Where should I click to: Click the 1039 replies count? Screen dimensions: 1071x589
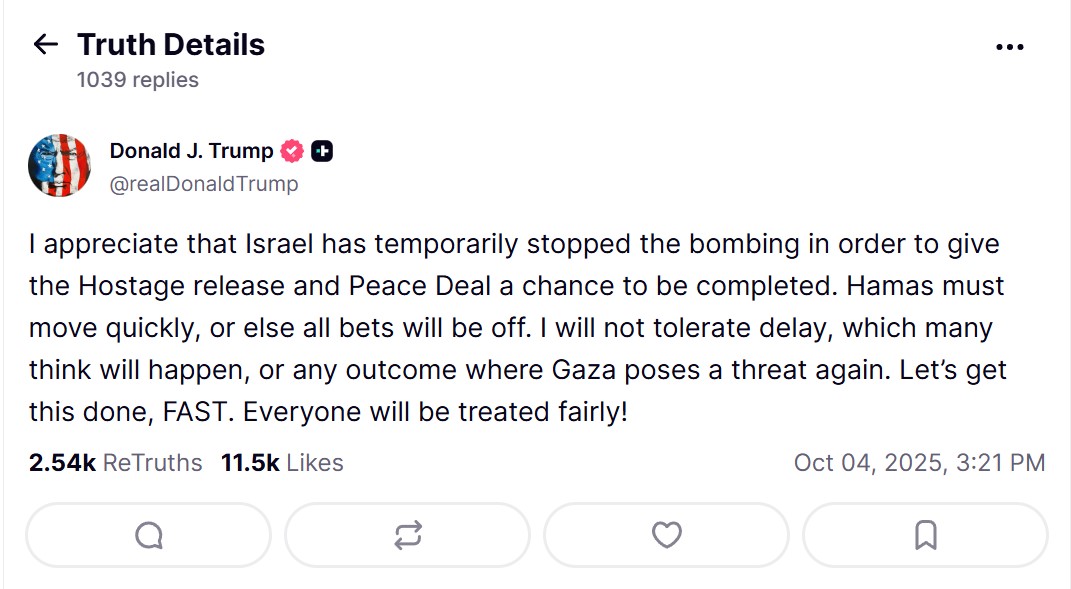[138, 80]
